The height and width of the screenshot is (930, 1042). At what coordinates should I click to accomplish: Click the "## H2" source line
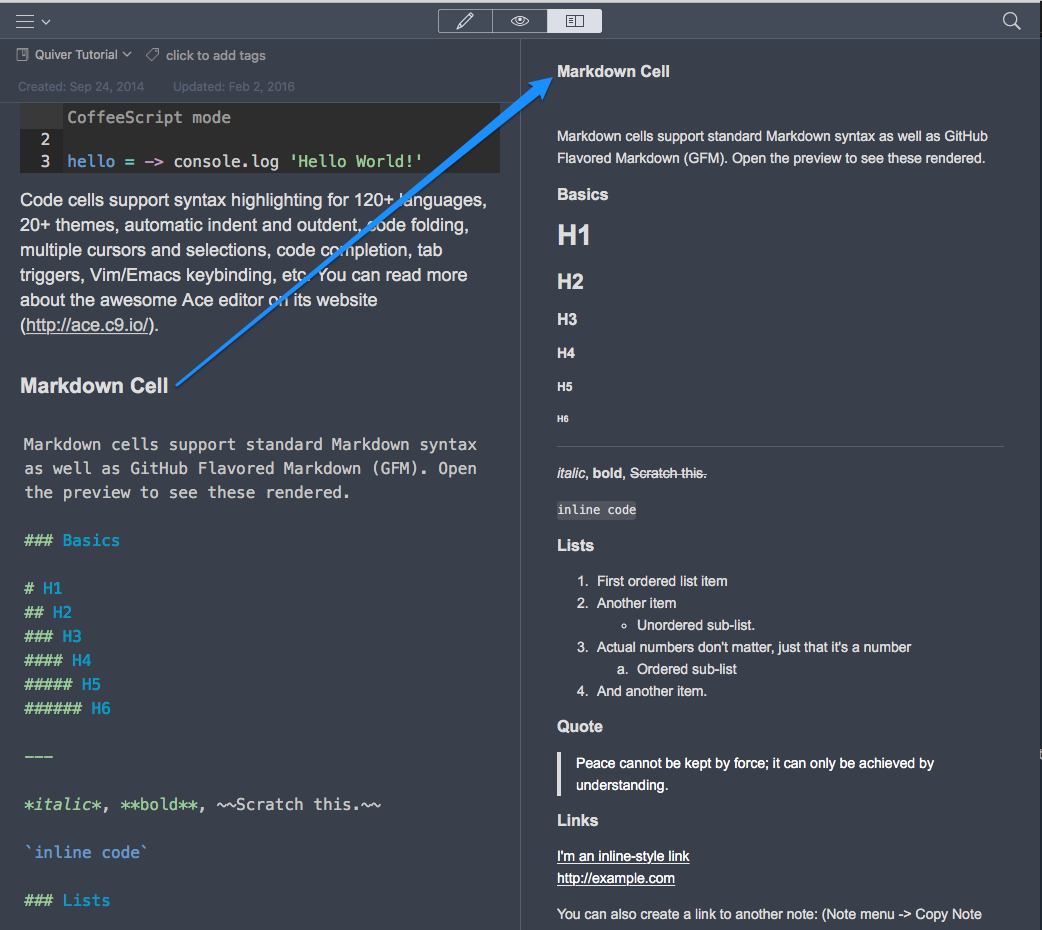(x=48, y=612)
